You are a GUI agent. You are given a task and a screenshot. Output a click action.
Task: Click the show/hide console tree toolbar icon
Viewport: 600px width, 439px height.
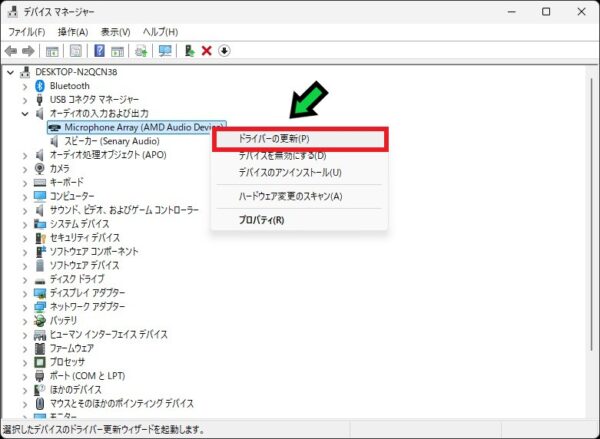click(52, 51)
